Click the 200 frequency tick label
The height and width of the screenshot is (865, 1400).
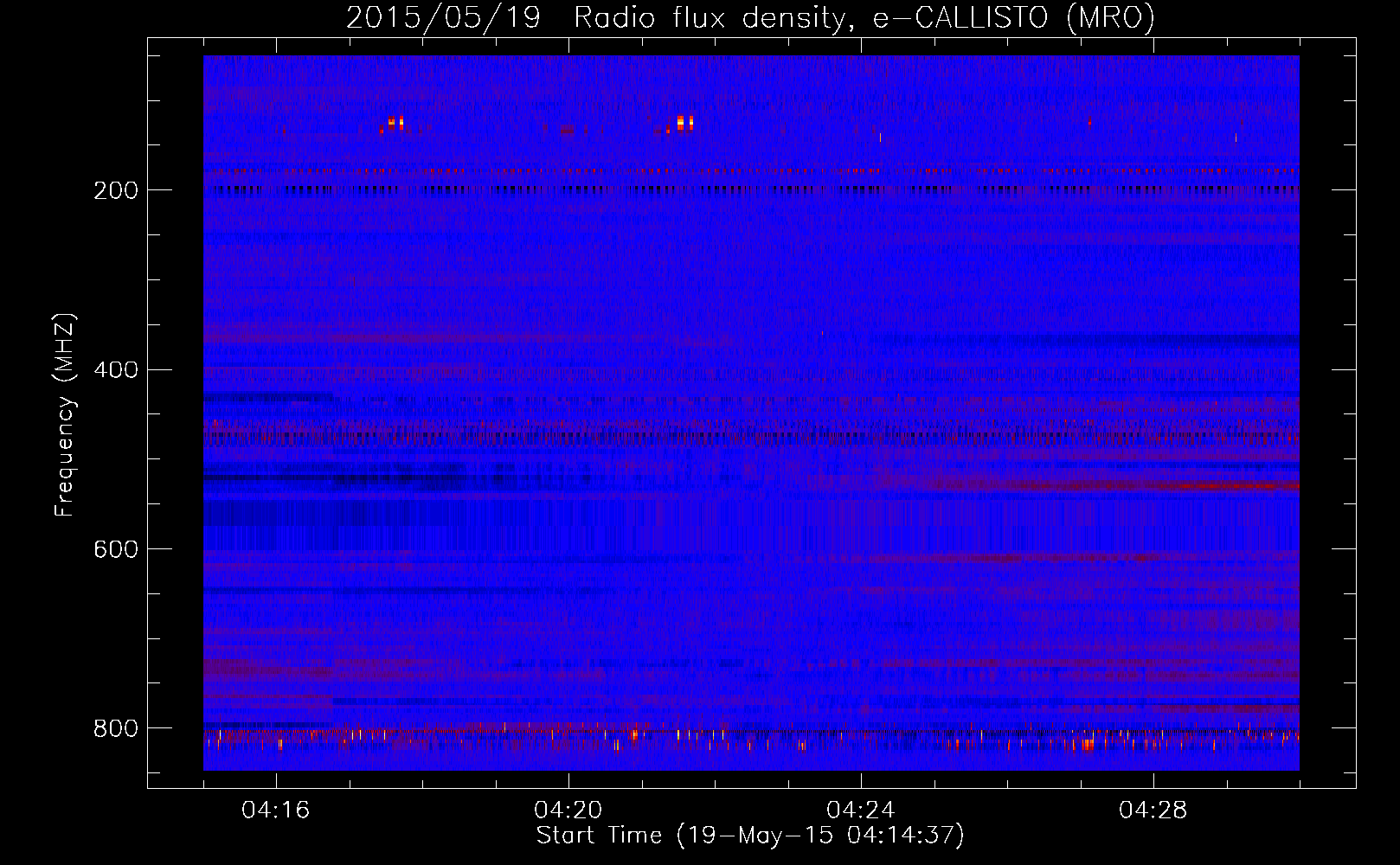tap(116, 190)
